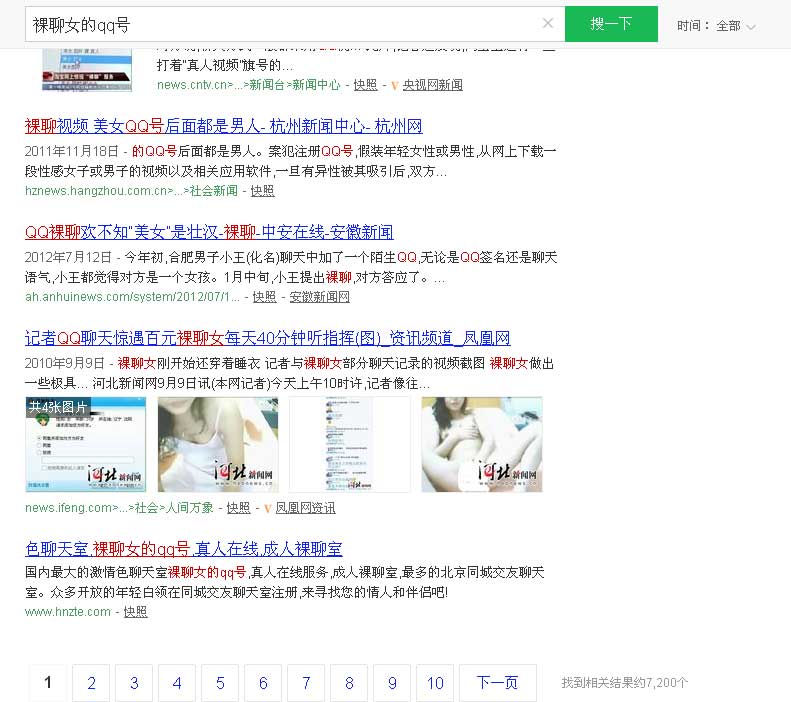The width and height of the screenshot is (791, 702).
Task: Open the 色聊天室 result title link
Action: click(x=184, y=549)
